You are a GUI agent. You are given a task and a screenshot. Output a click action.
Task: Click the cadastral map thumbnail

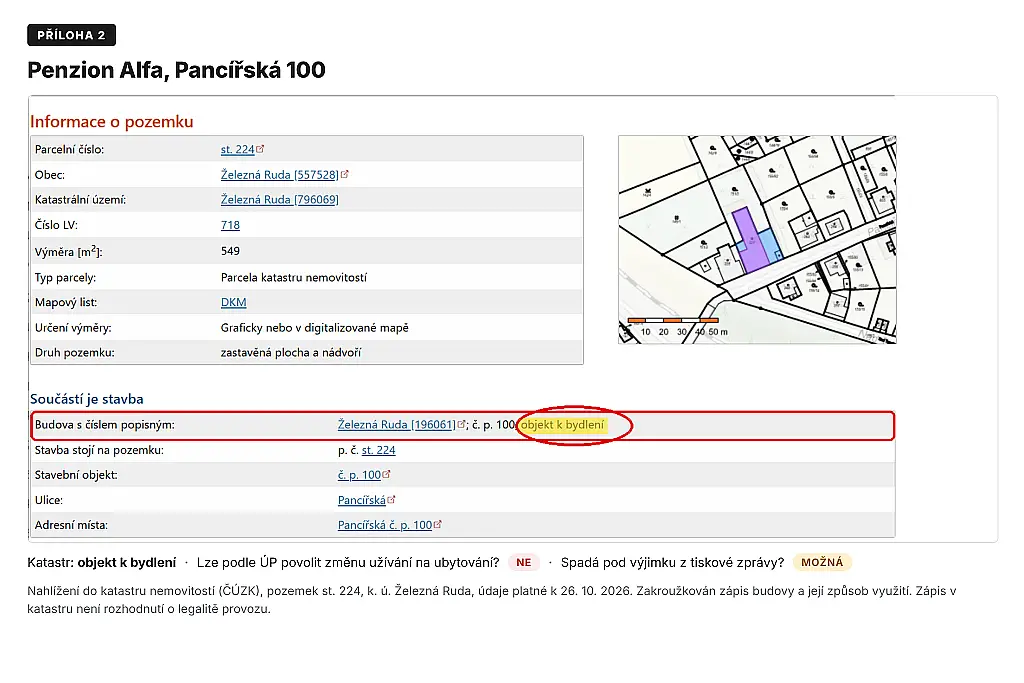point(758,240)
